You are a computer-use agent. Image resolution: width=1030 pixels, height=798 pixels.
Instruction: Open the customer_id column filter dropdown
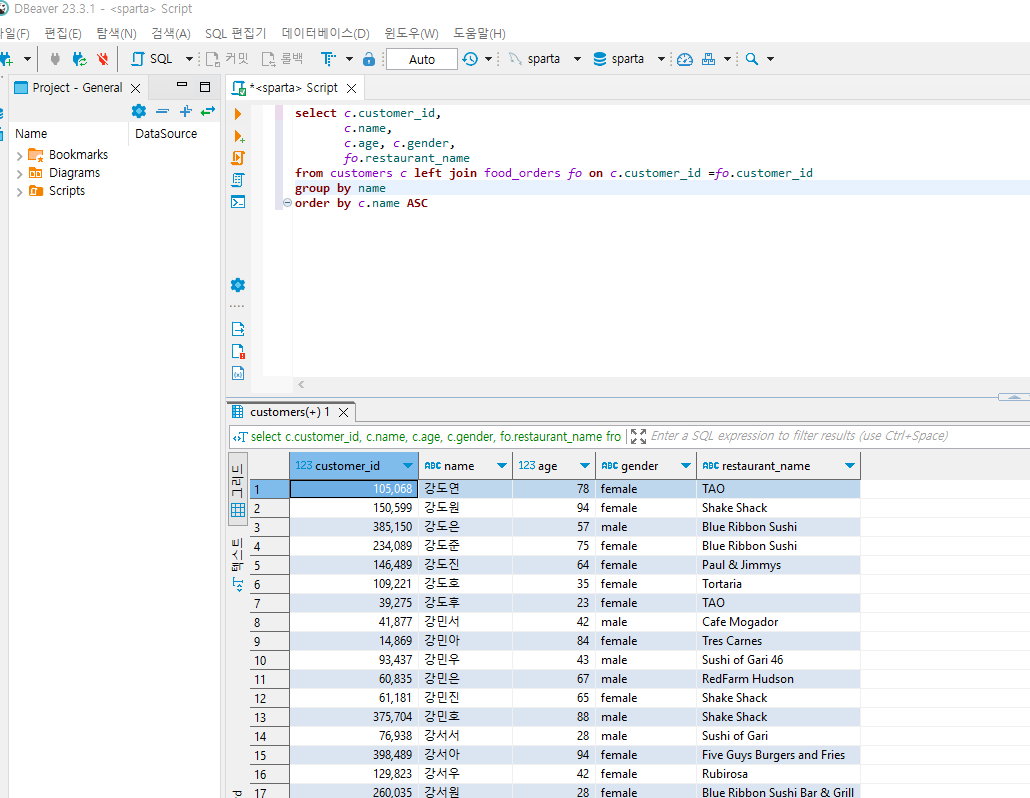click(407, 466)
